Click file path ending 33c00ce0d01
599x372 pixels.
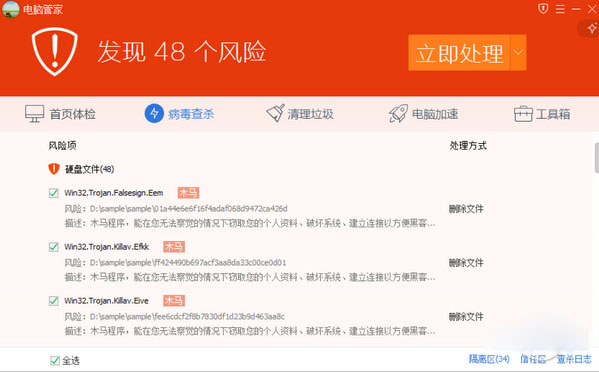188,262
